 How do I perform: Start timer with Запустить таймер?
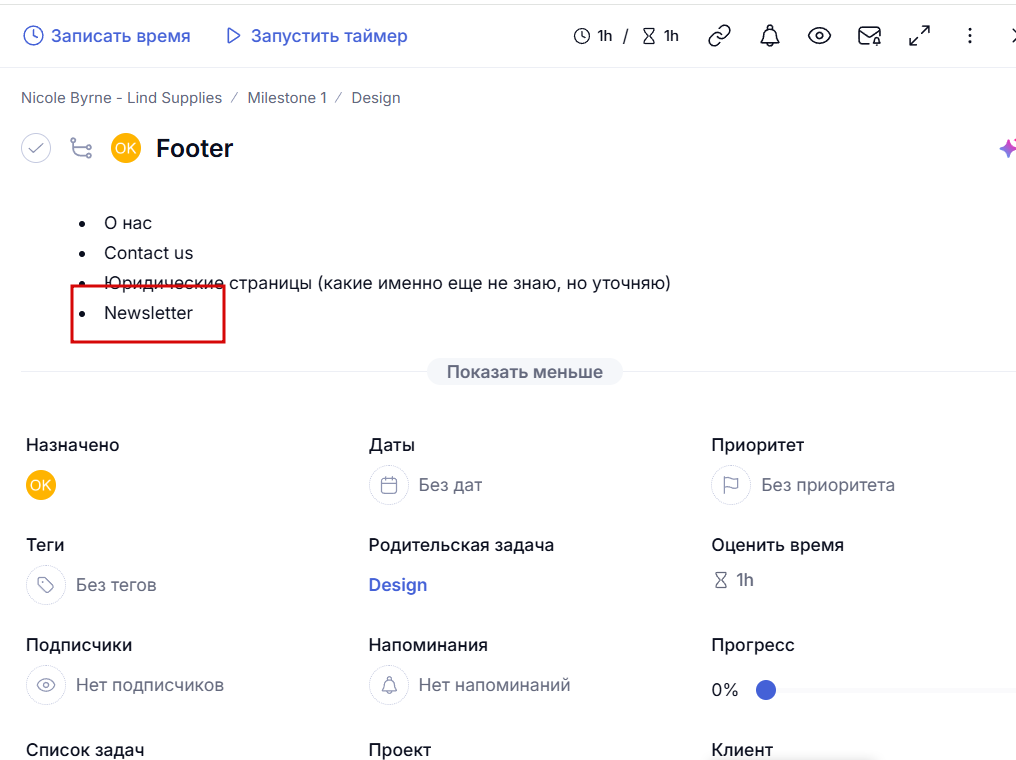click(x=317, y=36)
